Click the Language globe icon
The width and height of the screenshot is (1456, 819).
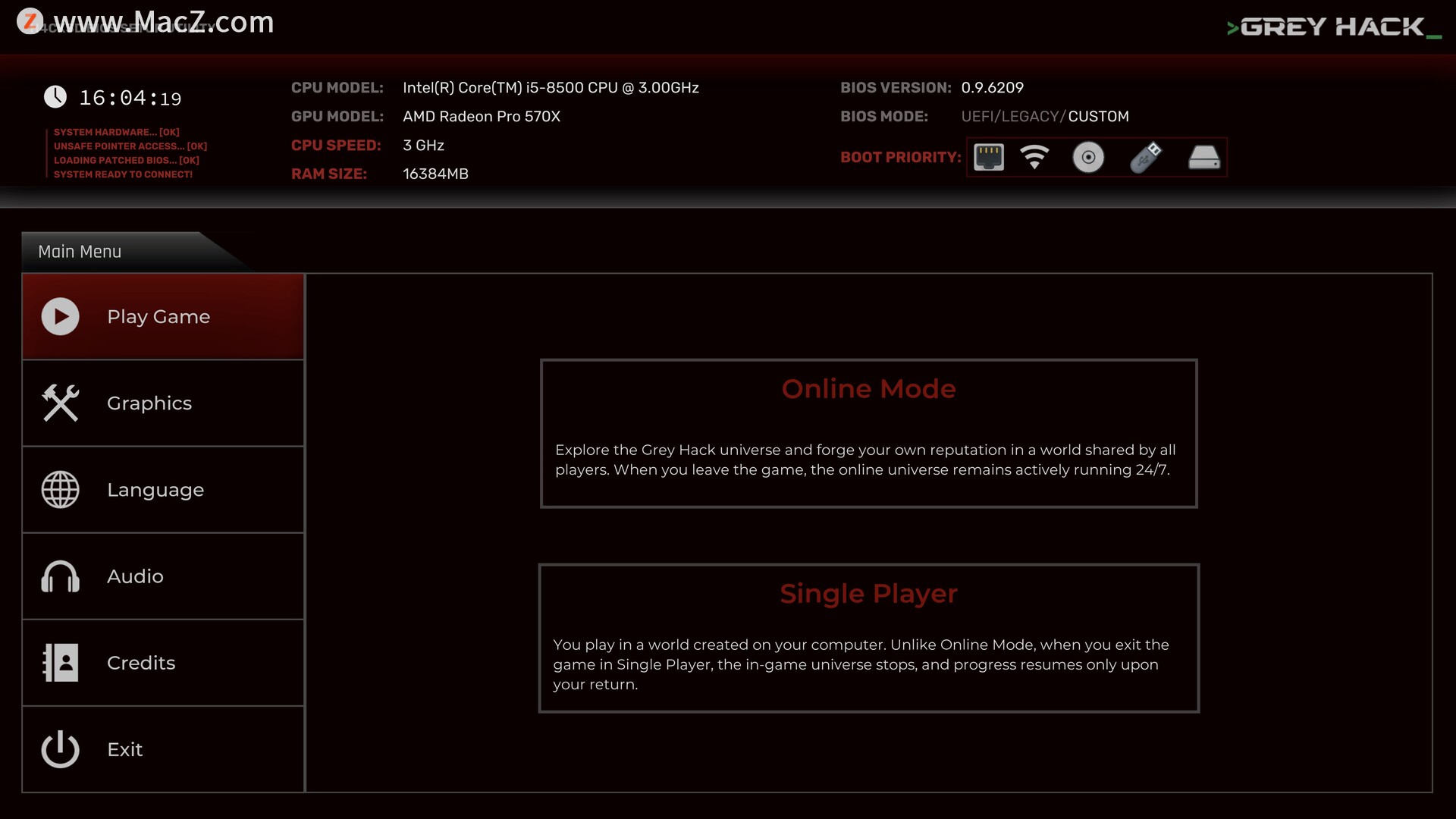60,490
